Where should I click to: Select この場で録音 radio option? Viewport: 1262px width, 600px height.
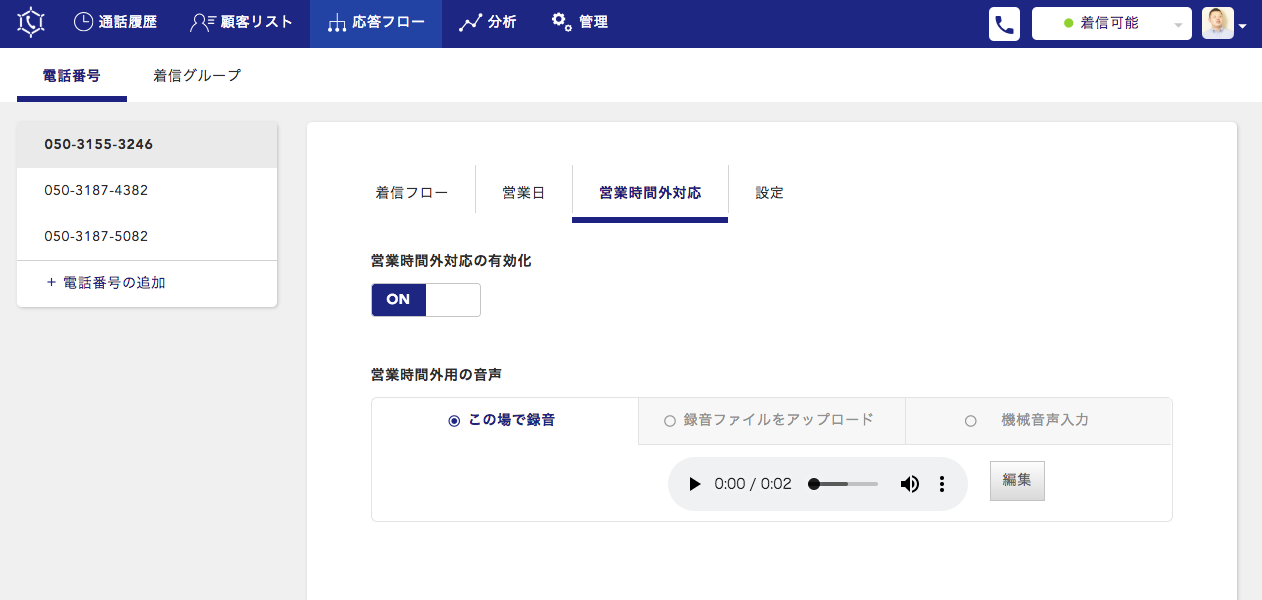(454, 421)
